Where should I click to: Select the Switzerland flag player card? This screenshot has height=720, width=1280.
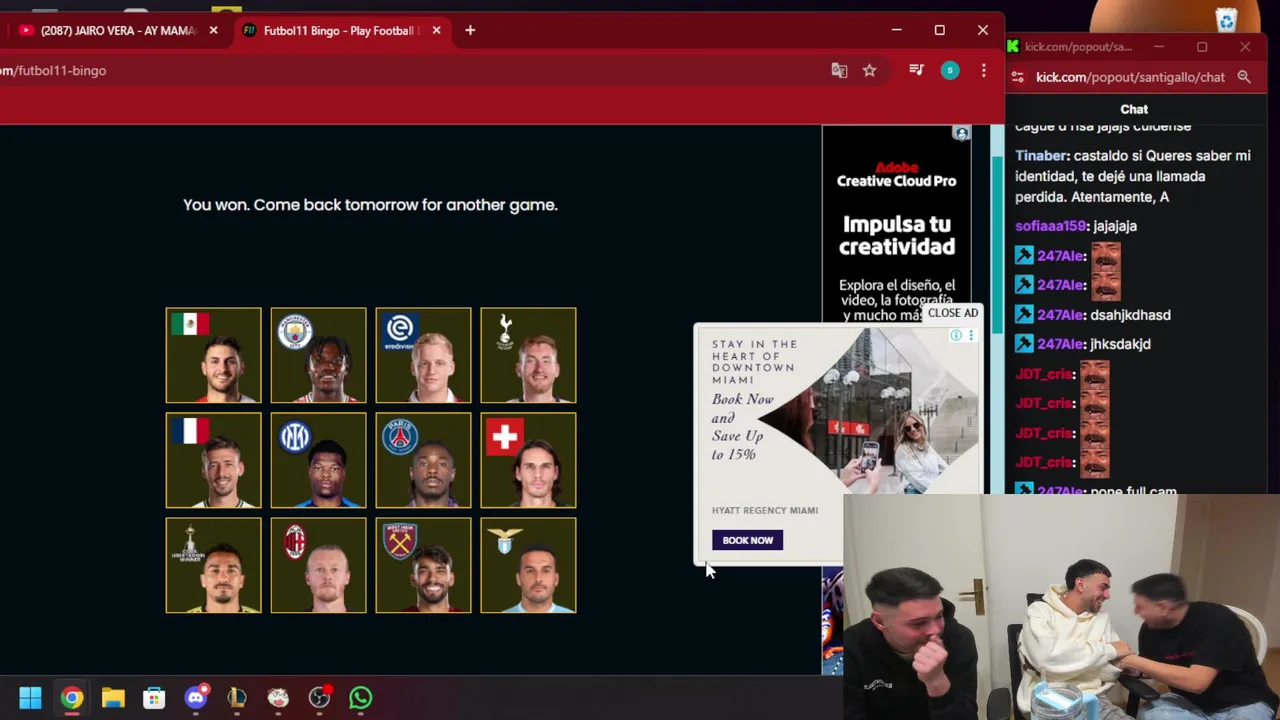tap(528, 460)
